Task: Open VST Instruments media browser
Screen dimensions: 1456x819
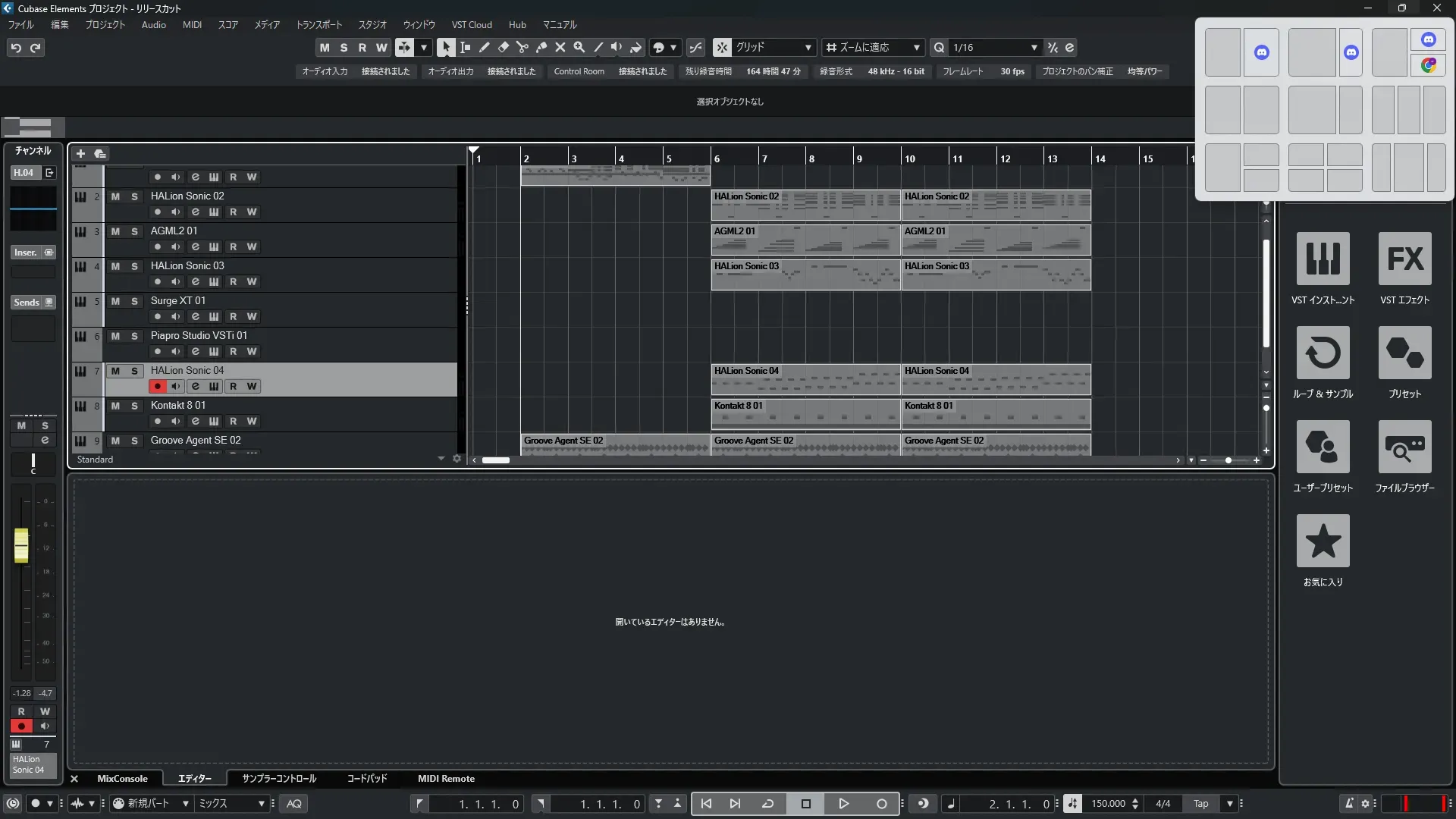Action: pyautogui.click(x=1323, y=259)
